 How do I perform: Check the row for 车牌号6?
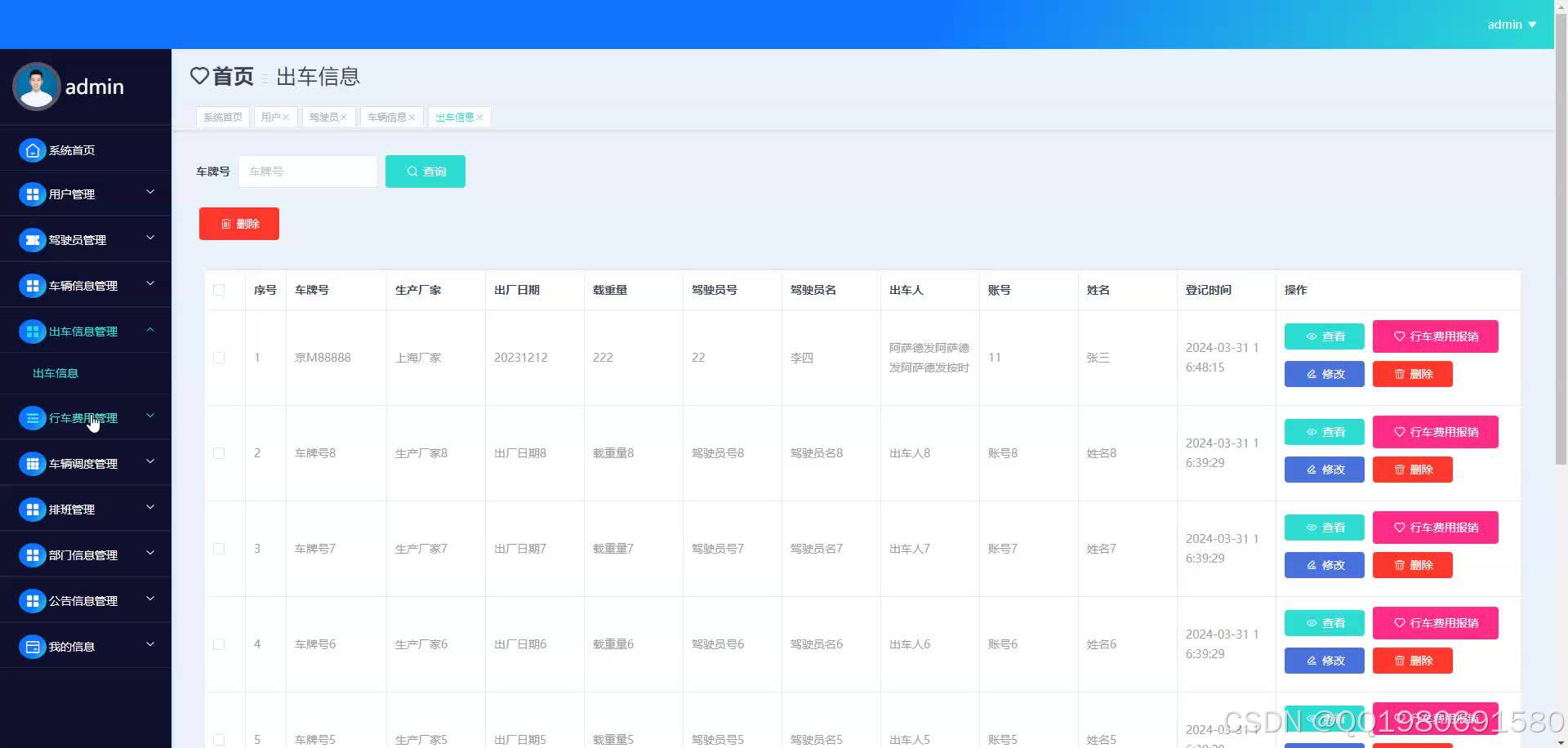[x=219, y=644]
